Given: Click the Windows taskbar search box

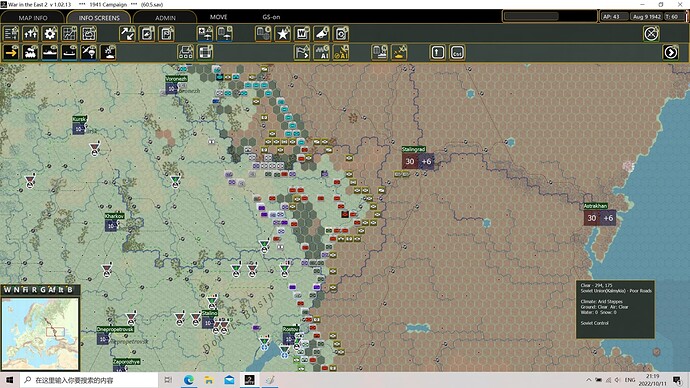Looking at the screenshot, I should coord(89,380).
